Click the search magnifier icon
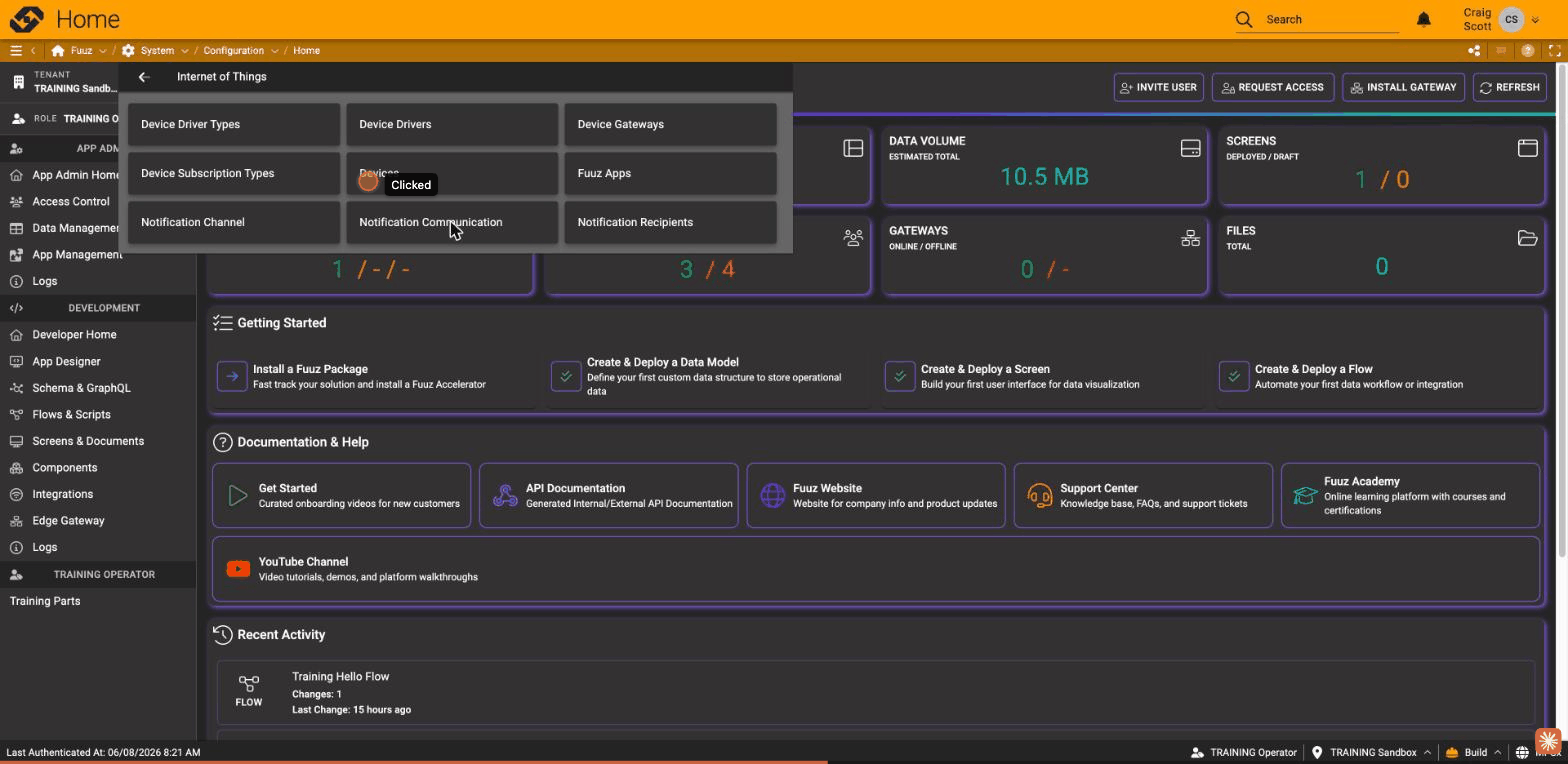This screenshot has height=764, width=1568. [1244, 19]
